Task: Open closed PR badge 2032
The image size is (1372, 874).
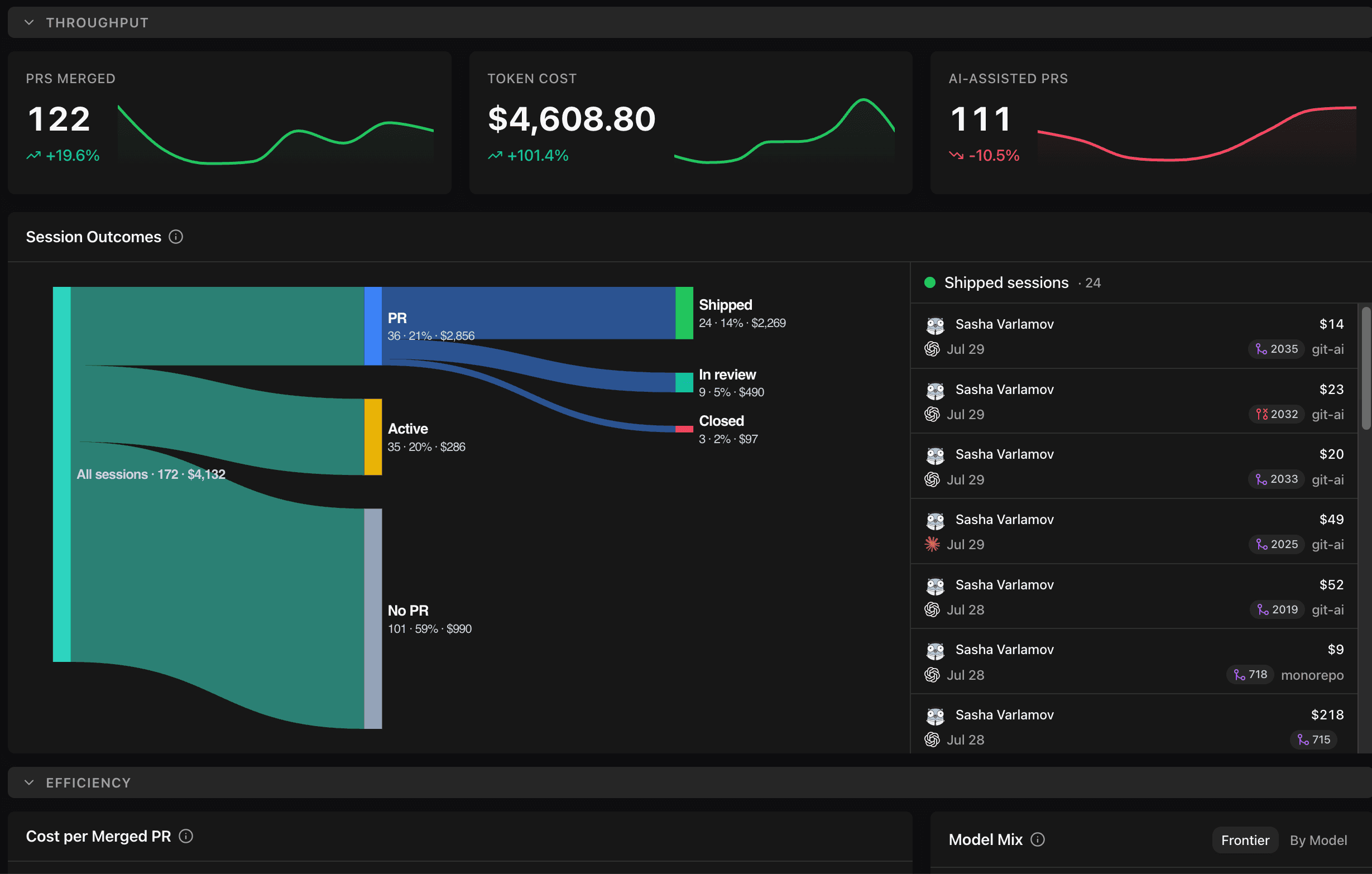Action: [x=1277, y=414]
